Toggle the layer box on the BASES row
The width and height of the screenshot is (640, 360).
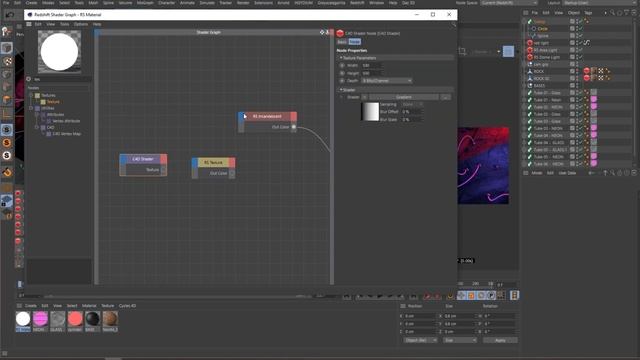pos(572,85)
